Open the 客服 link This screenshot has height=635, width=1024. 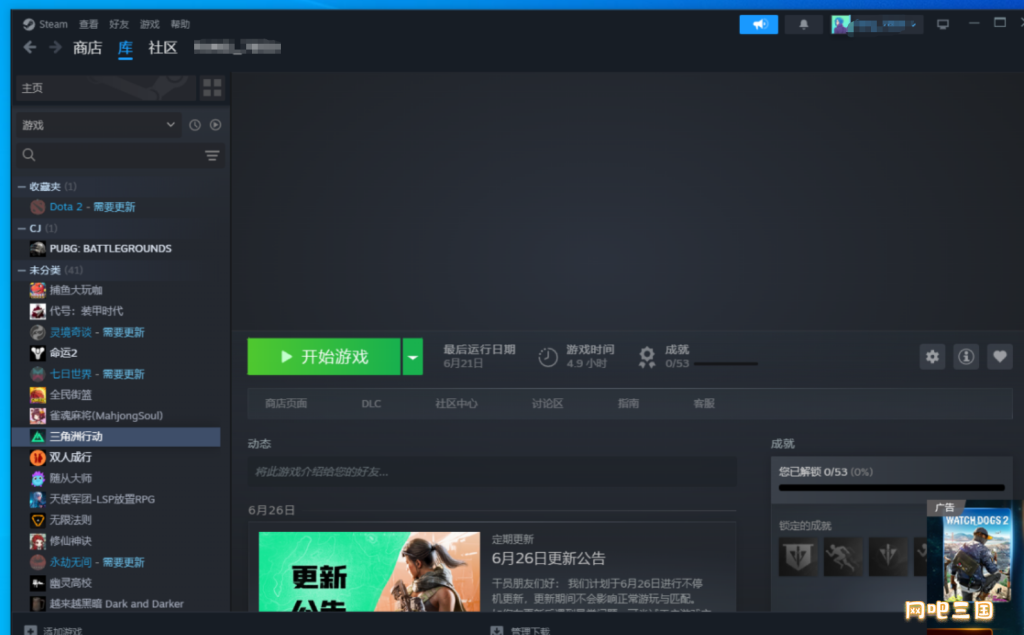(x=704, y=404)
